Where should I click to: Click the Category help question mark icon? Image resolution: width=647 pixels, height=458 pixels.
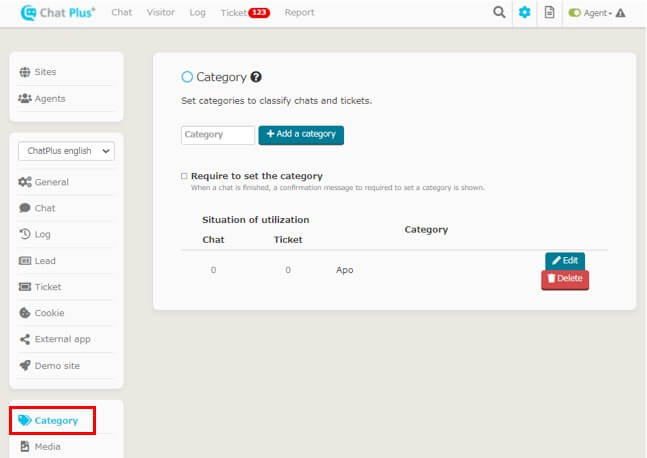point(256,77)
